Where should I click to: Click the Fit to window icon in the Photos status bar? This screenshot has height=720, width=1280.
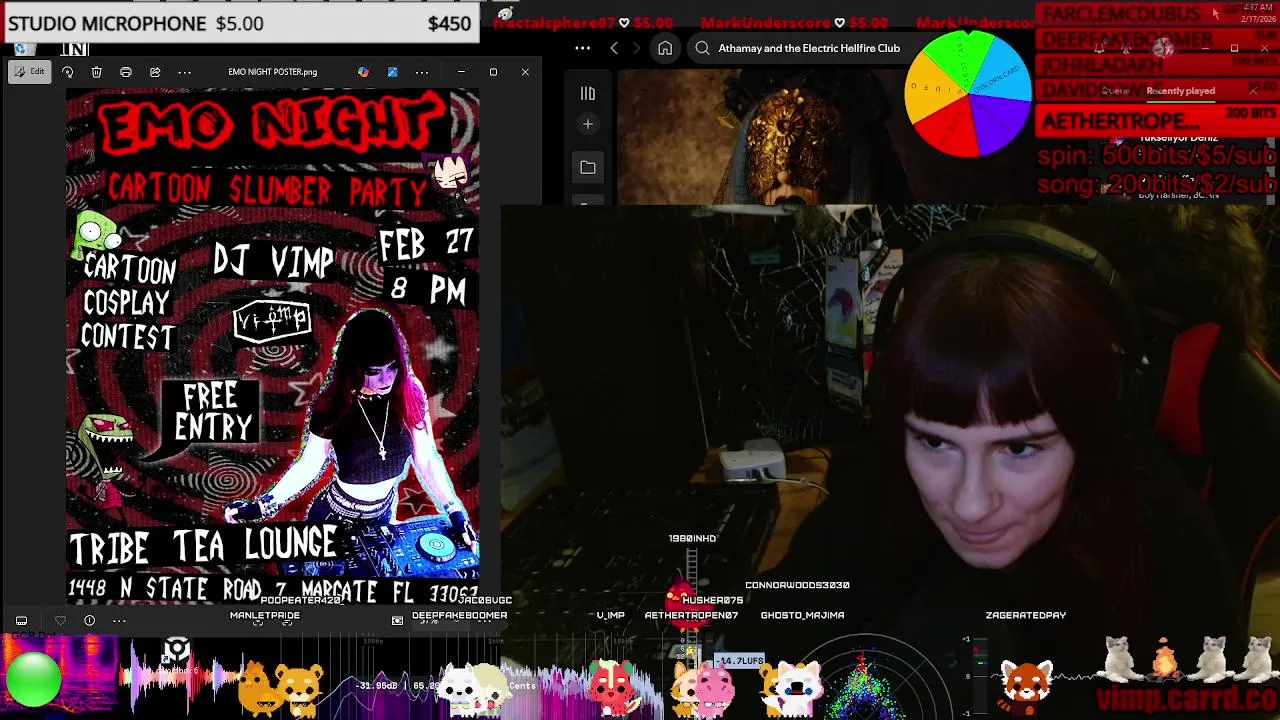397,621
